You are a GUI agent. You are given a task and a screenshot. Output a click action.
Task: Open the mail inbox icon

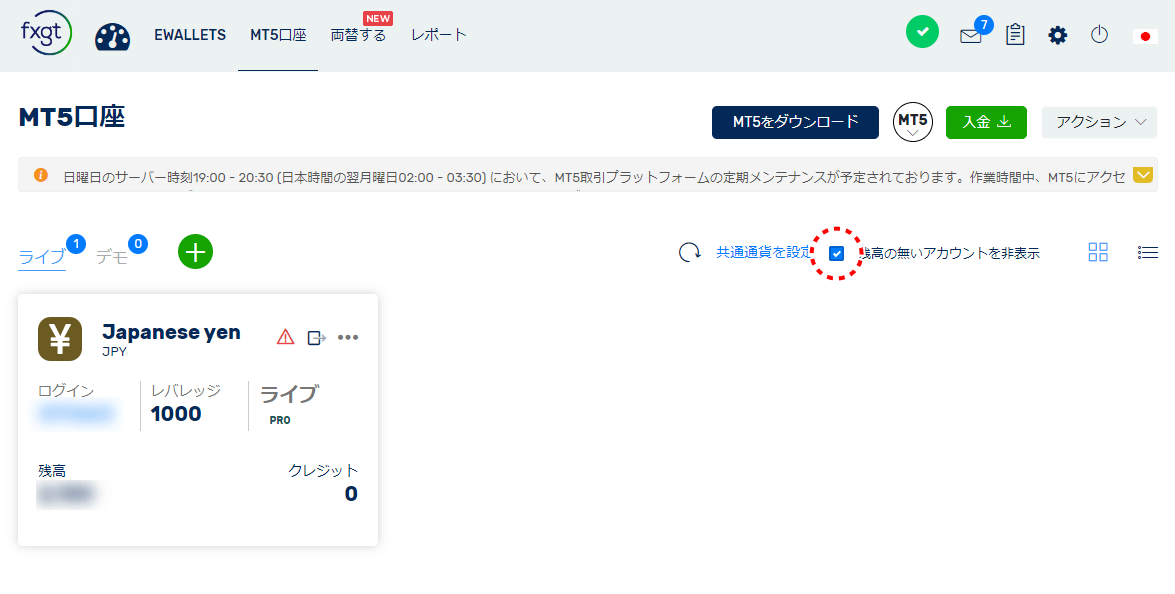(x=970, y=36)
